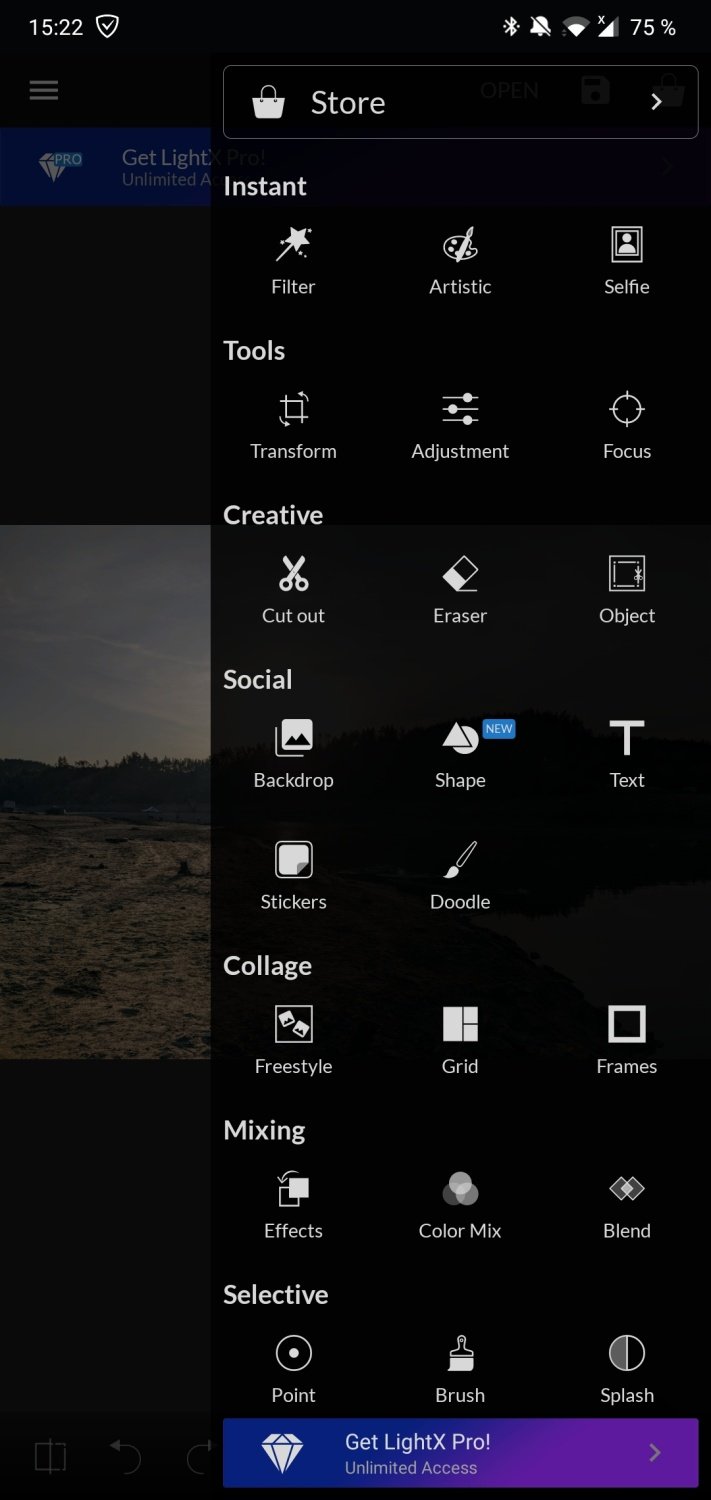Add Text with the T tool
The height and width of the screenshot is (1500, 711).
click(x=627, y=754)
